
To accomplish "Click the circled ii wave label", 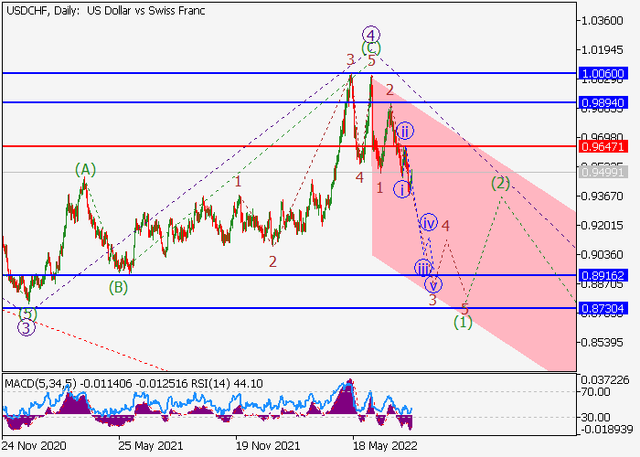I will coord(405,131).
